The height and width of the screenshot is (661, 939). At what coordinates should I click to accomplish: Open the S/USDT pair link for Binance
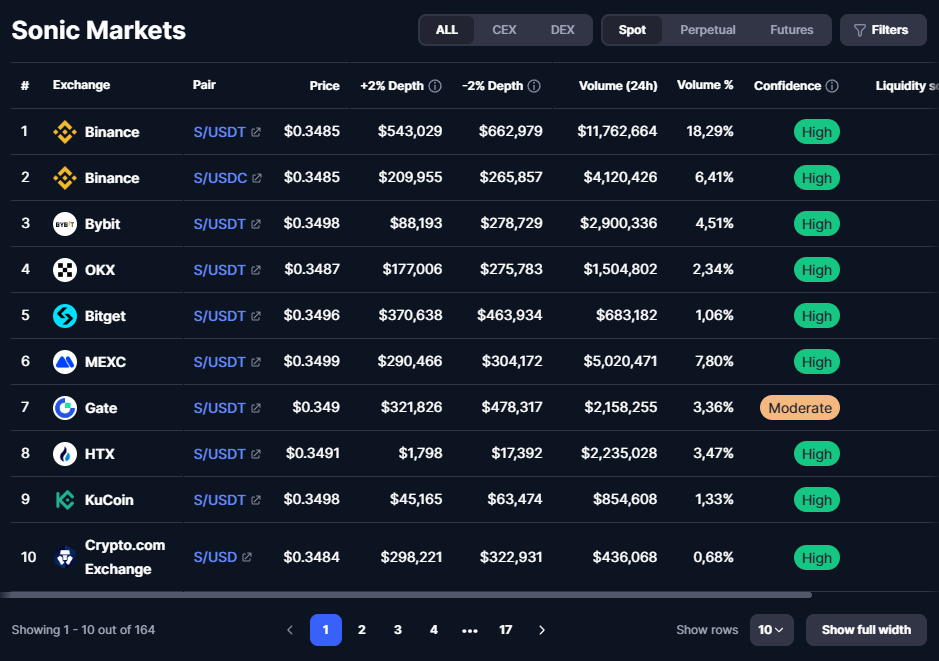tap(219, 132)
